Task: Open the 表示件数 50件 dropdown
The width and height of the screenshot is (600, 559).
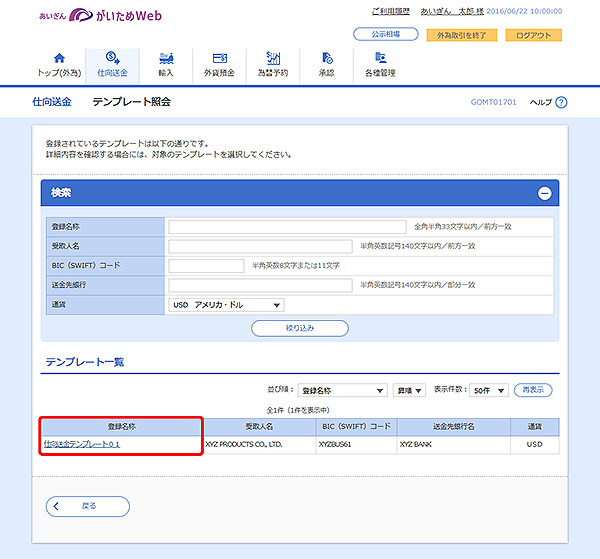Action: coord(490,390)
